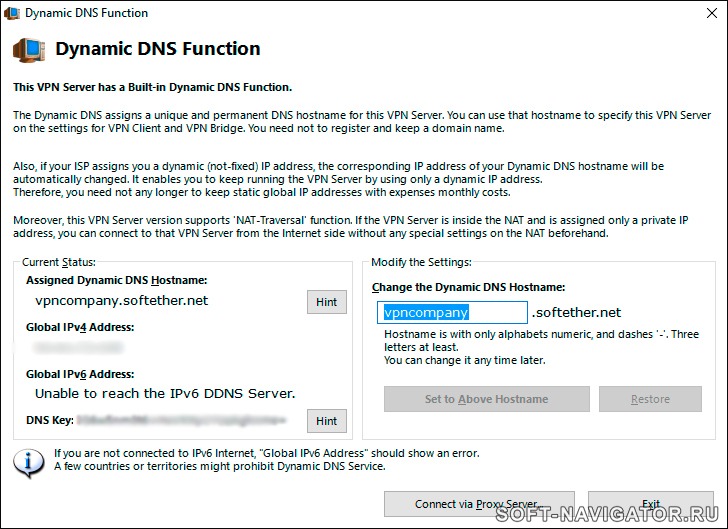Click the Restore button
The width and height of the screenshot is (728, 529).
tap(650, 399)
